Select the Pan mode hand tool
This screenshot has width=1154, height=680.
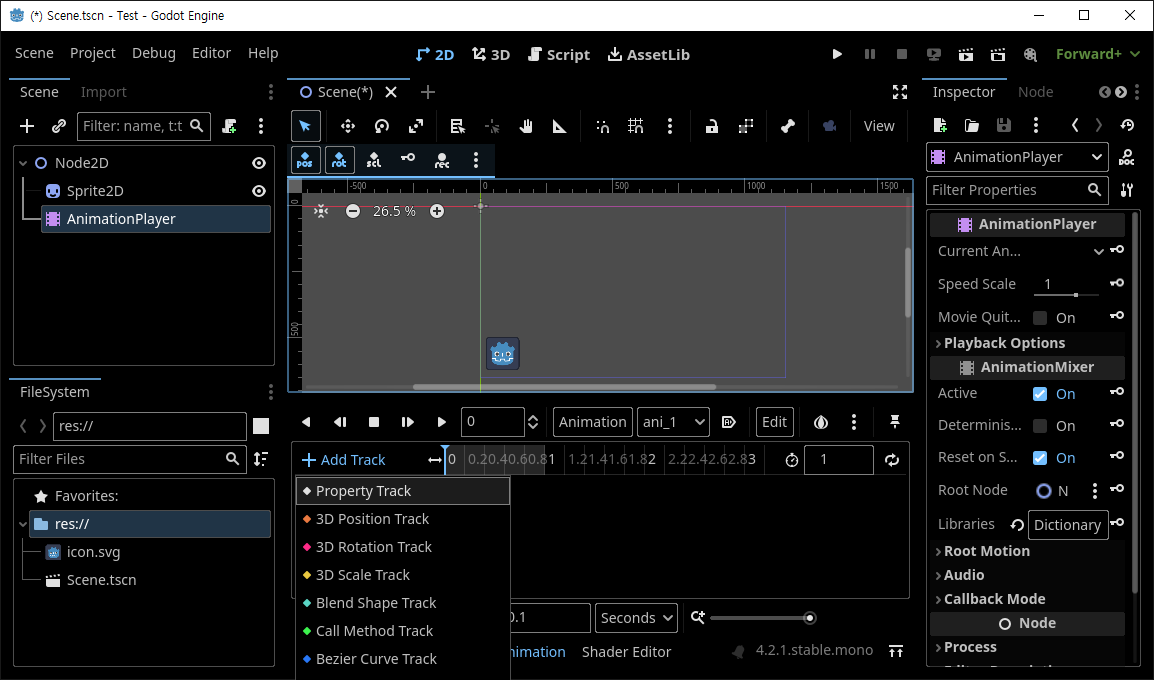point(525,126)
